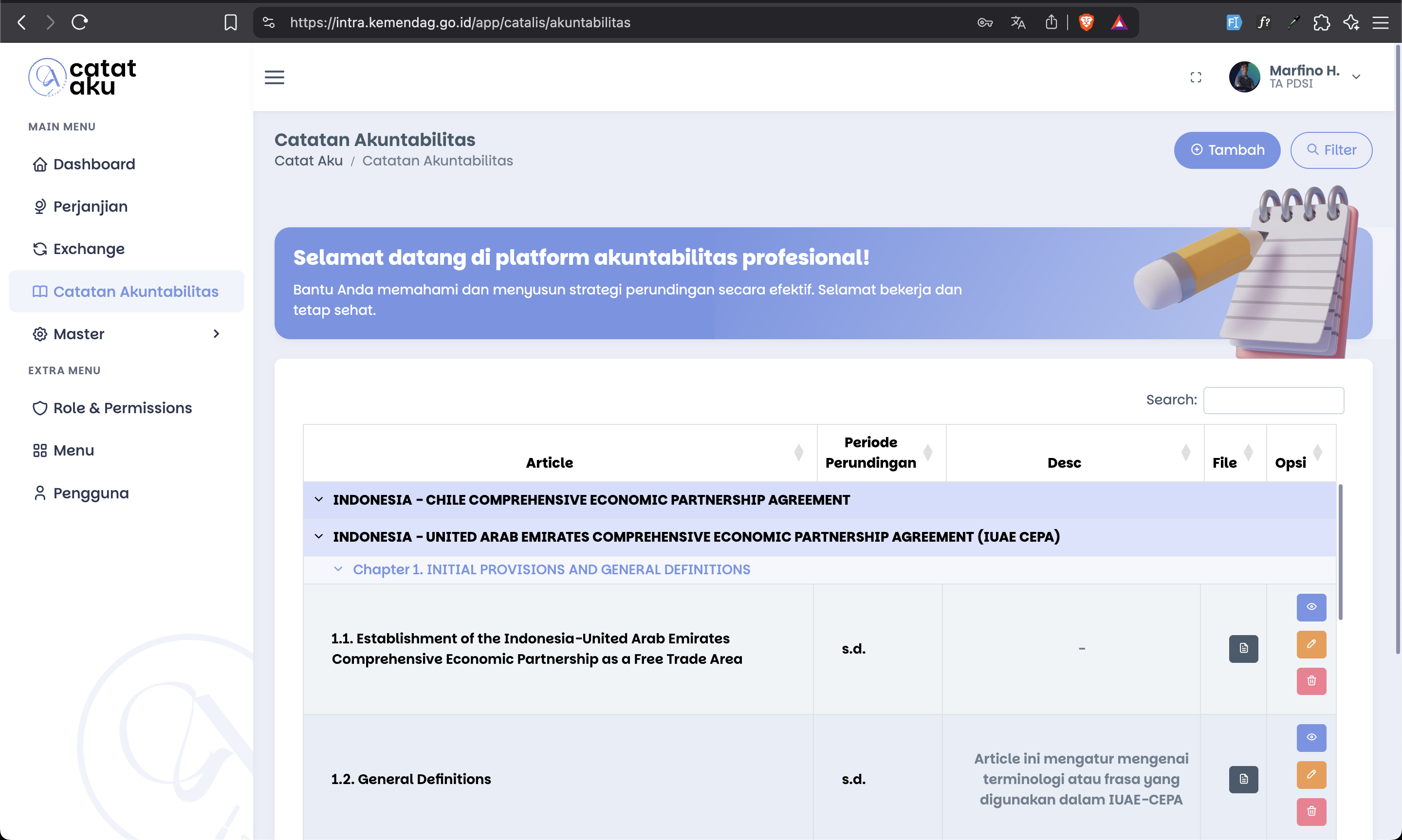This screenshot has width=1402, height=840.
Task: Collapse Indonesia – Chile agreement group chevron
Action: (319, 499)
